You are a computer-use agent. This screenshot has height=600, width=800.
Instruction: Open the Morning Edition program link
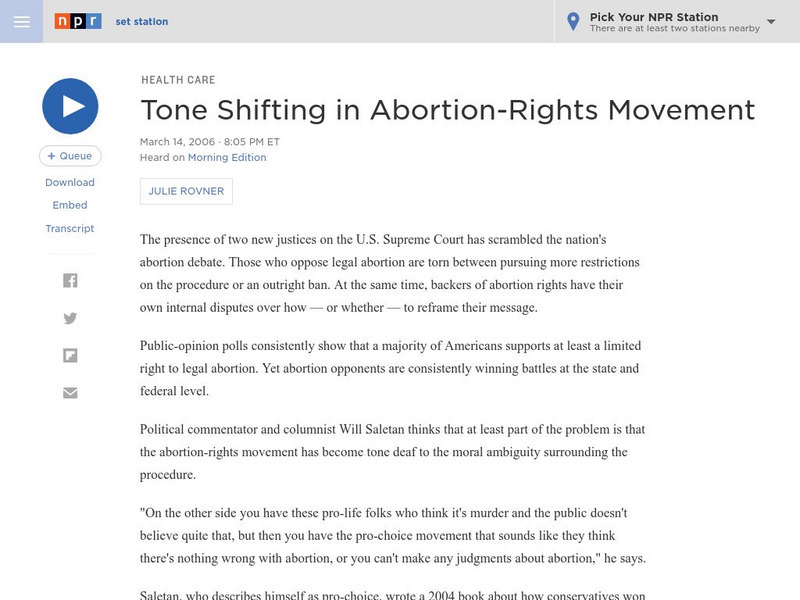(227, 157)
